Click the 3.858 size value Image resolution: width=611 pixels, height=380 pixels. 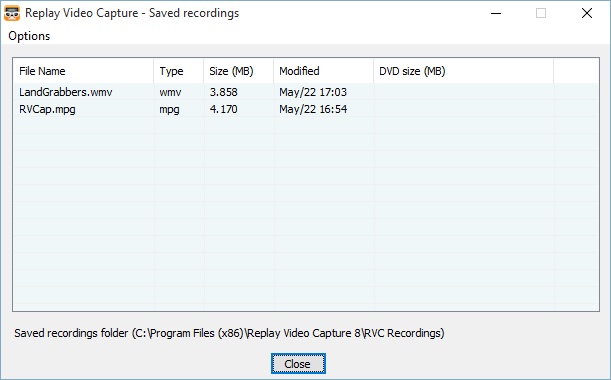tap(223, 92)
